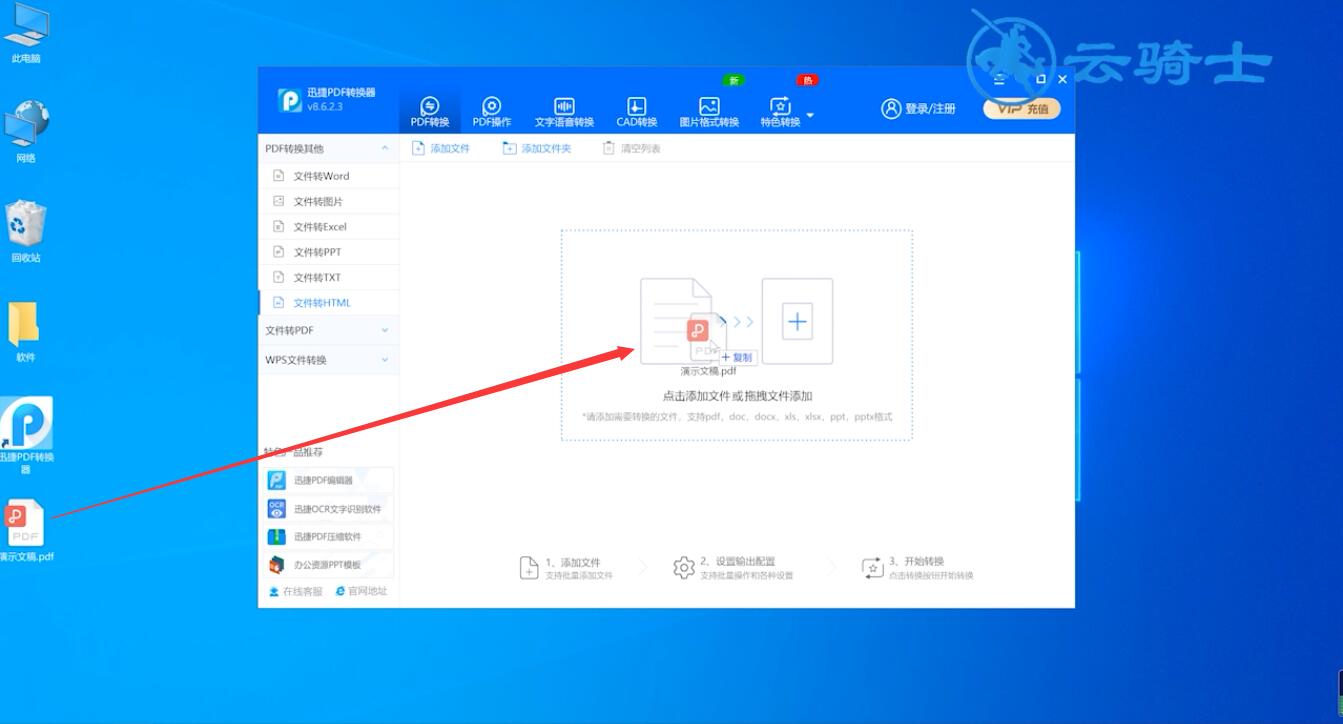Select 文件转TXT in the sidebar
Screen dimensions: 1343x724
click(x=328, y=277)
